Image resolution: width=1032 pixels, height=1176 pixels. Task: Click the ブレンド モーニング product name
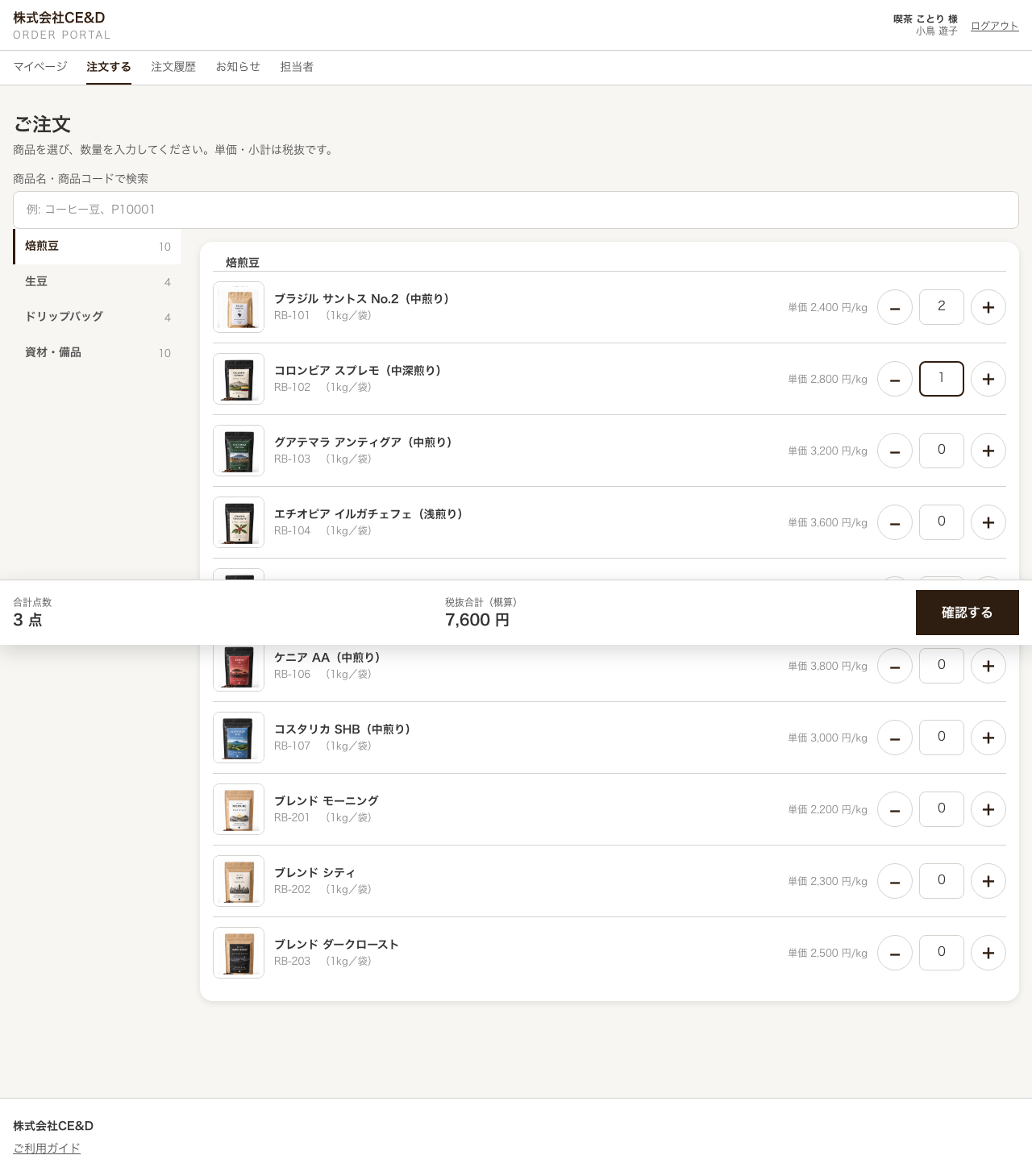[x=327, y=801]
